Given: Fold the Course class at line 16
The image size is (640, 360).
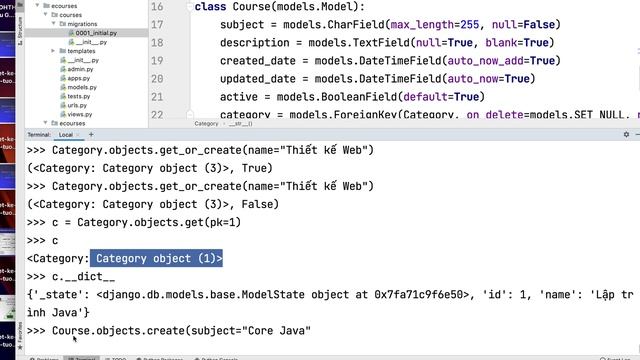Looking at the screenshot, I should tap(189, 7).
